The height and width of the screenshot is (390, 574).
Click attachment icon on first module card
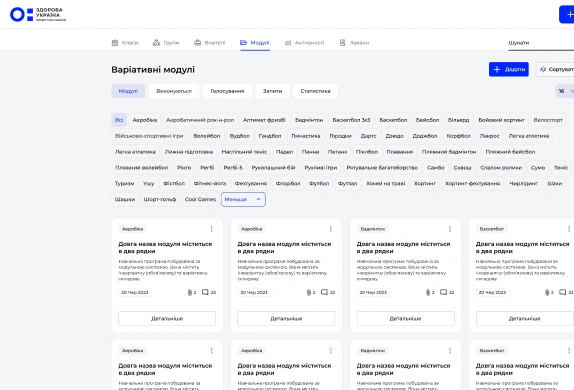pos(190,292)
